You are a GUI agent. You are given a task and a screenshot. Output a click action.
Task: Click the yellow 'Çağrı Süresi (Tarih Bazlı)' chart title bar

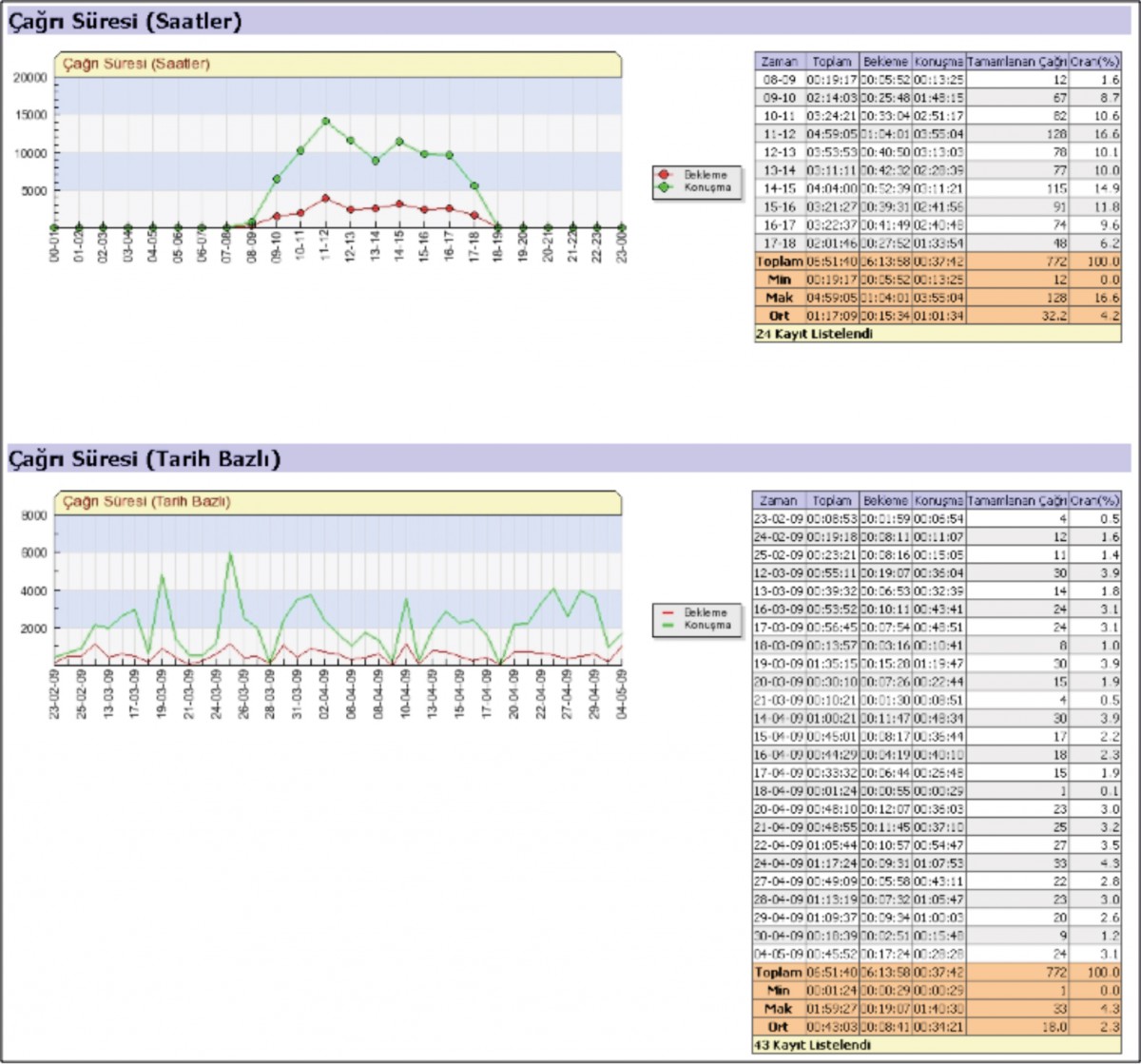(x=338, y=502)
